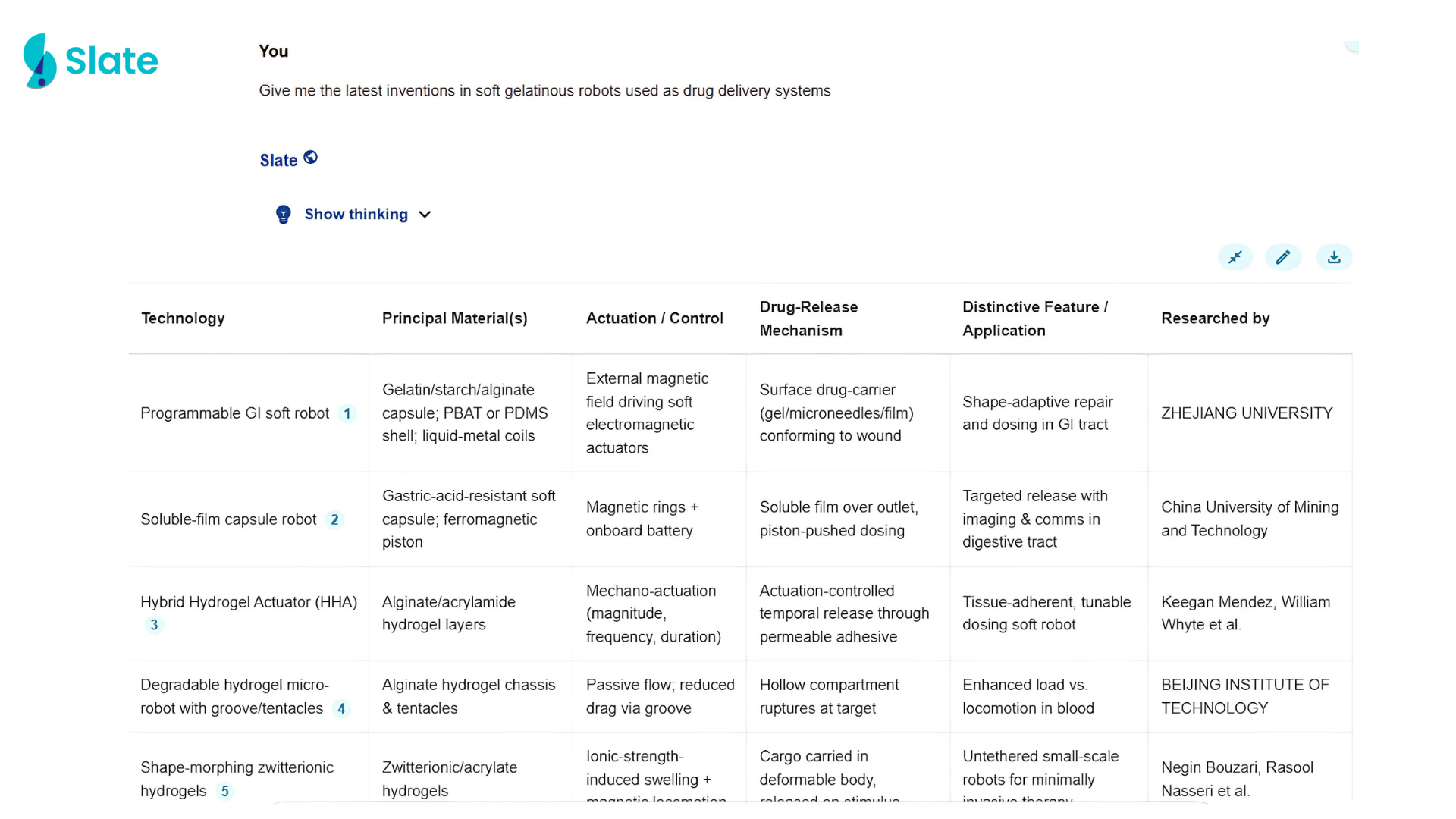Open citation 5 for shape-morphing zwitterionic hydrogels

(224, 791)
